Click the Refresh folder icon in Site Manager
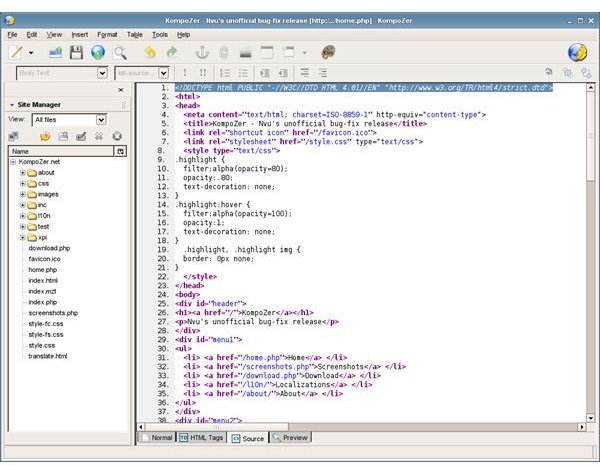The height and width of the screenshot is (466, 600). pyautogui.click(x=45, y=136)
